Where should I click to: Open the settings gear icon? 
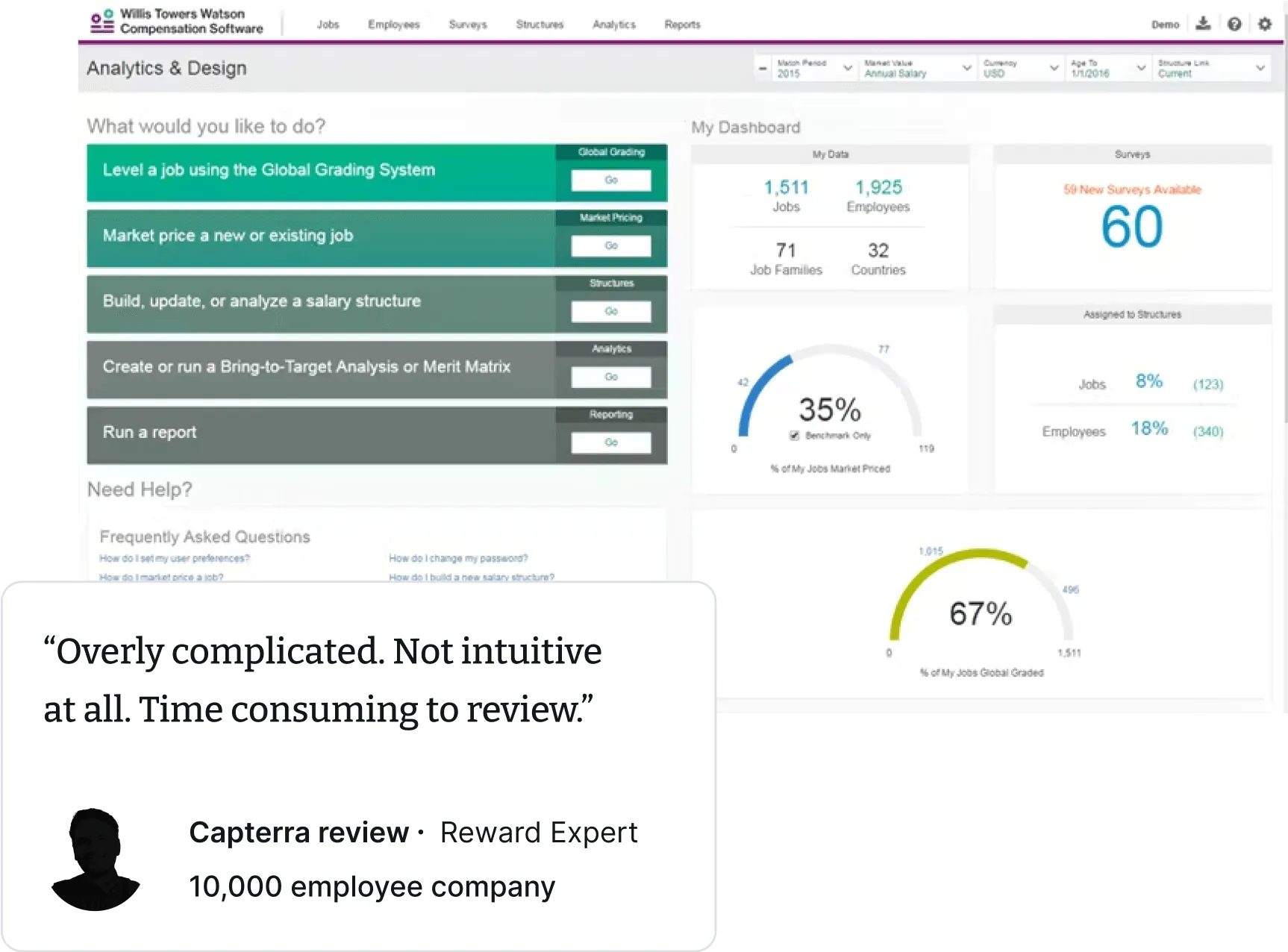(1265, 24)
